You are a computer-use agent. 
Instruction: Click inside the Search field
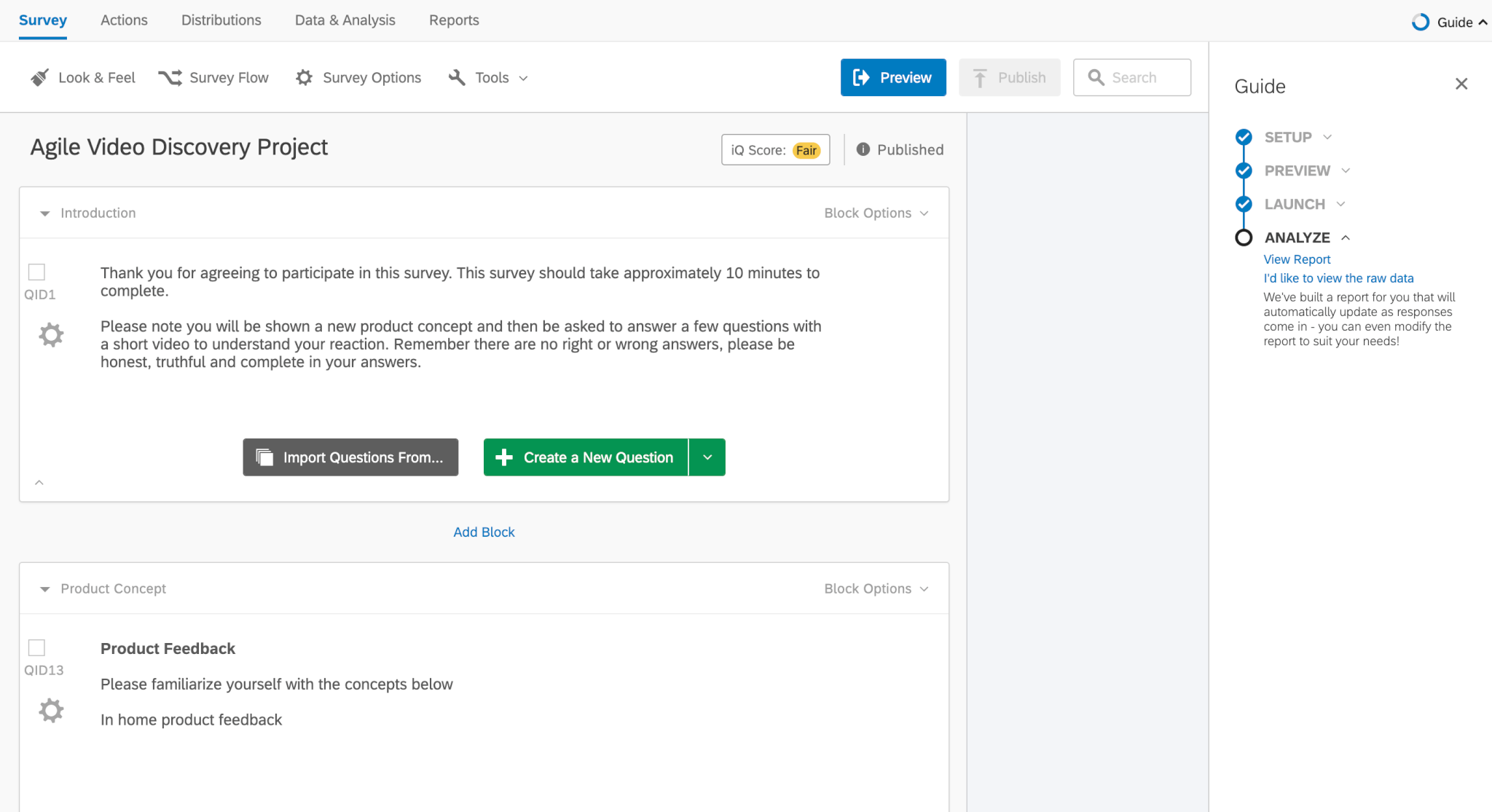tap(1132, 77)
